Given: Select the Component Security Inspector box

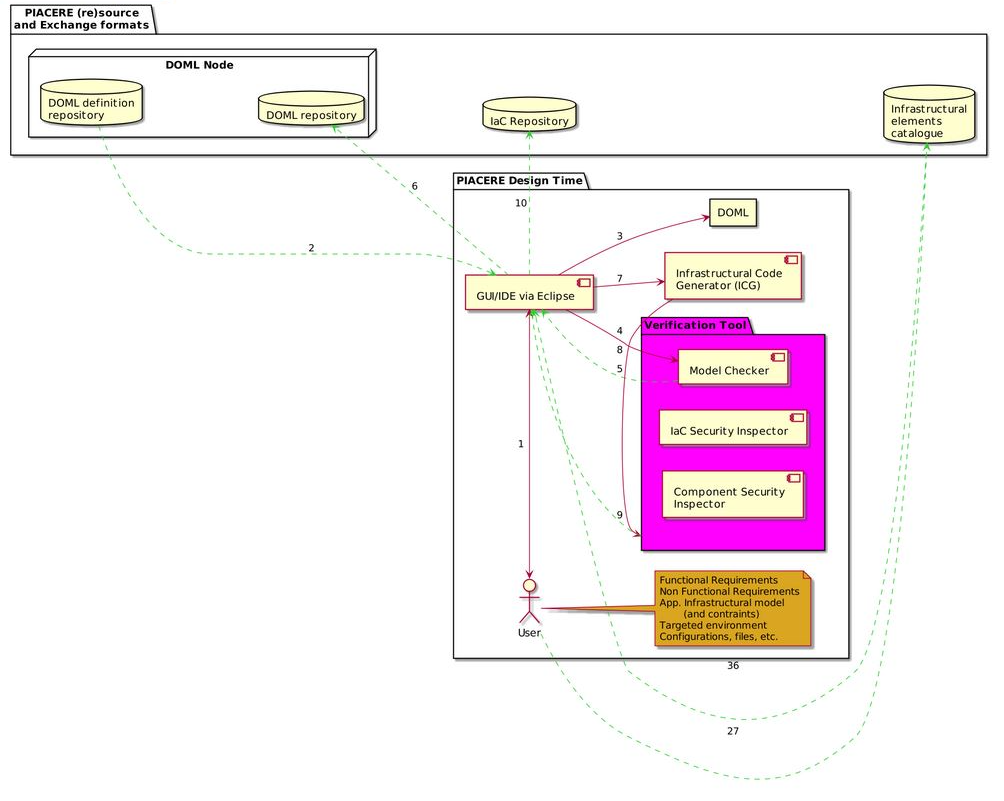Looking at the screenshot, I should tap(733, 494).
